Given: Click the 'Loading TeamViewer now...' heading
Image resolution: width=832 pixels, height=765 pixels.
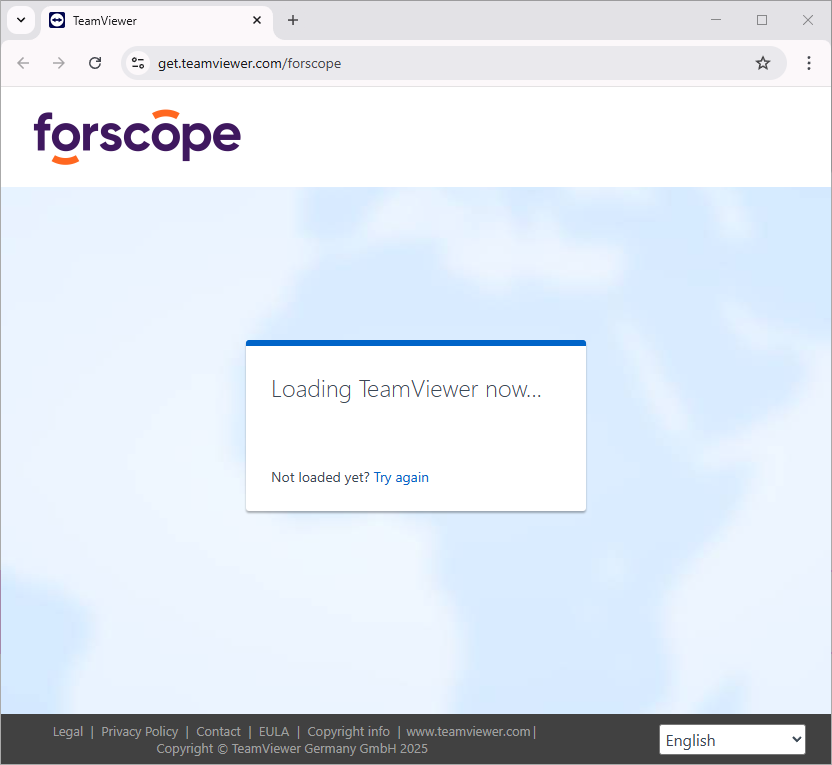Looking at the screenshot, I should tap(406, 389).
